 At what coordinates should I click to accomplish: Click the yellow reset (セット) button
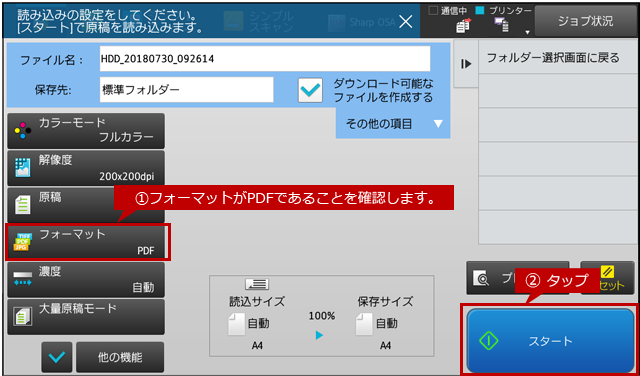pyautogui.click(x=608, y=278)
